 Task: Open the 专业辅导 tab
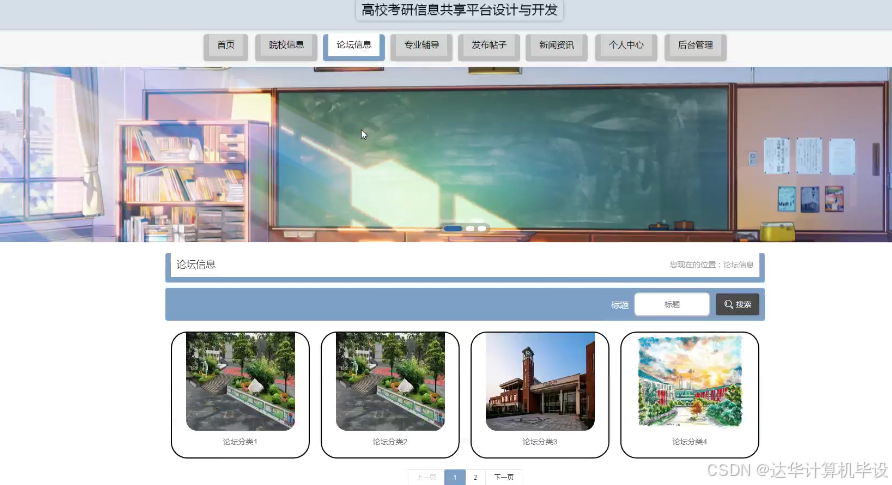422,46
